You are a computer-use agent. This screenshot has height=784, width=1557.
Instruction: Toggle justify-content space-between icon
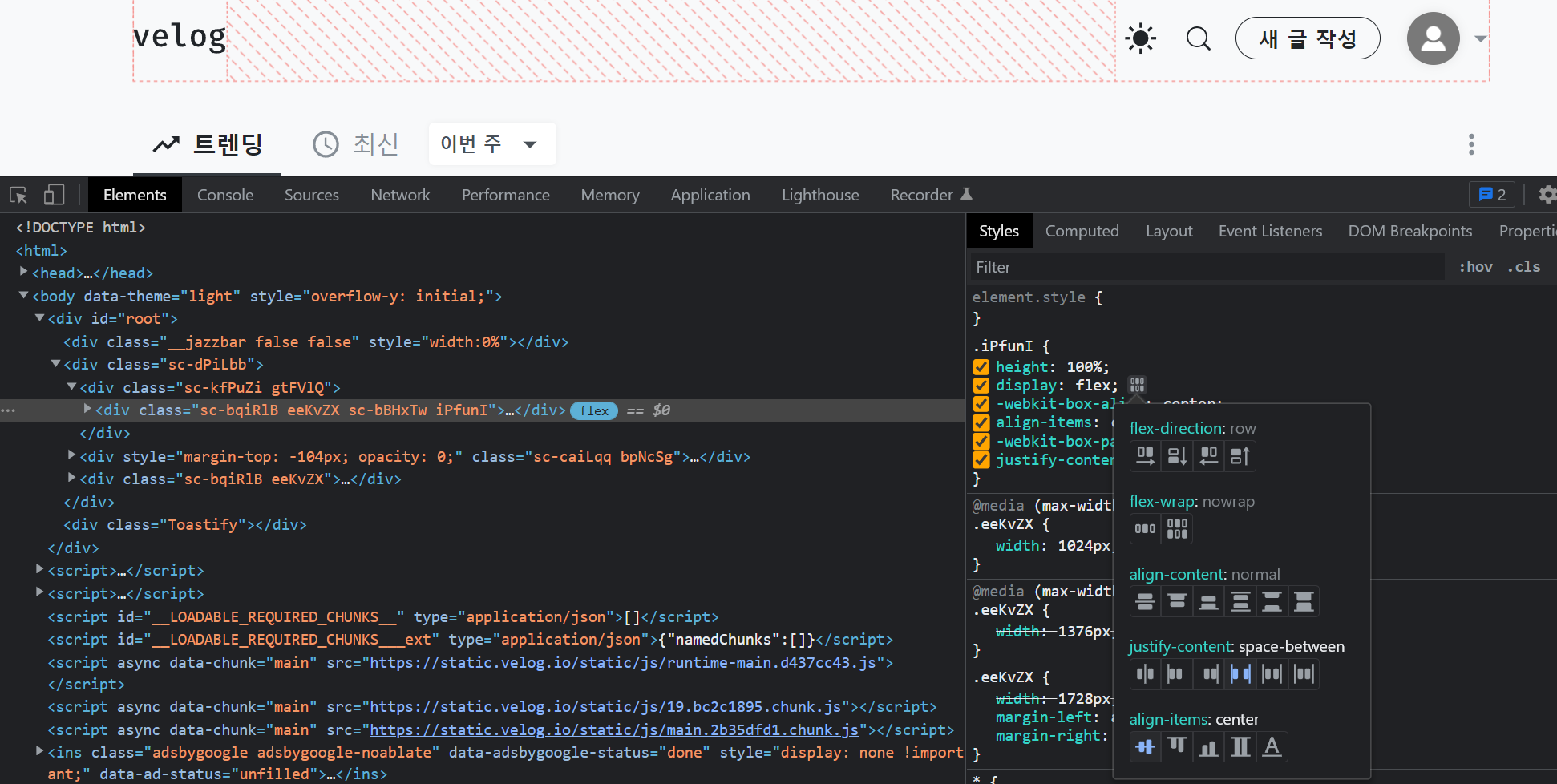pos(1240,674)
